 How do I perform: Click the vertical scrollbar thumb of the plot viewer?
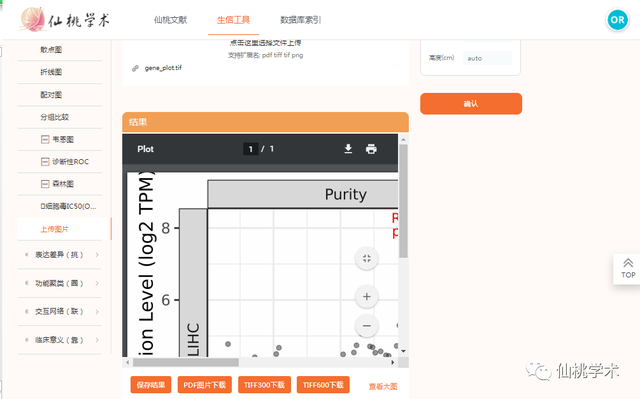(x=403, y=201)
